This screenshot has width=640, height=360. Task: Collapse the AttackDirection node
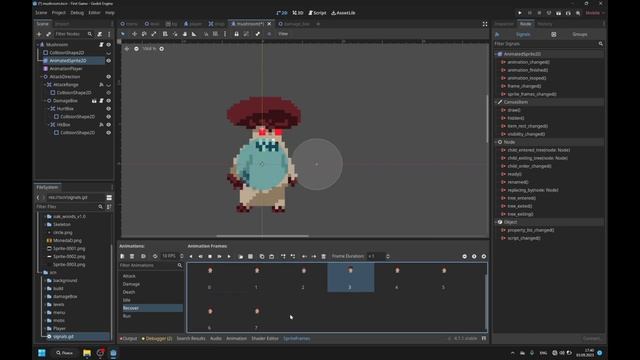(41, 76)
